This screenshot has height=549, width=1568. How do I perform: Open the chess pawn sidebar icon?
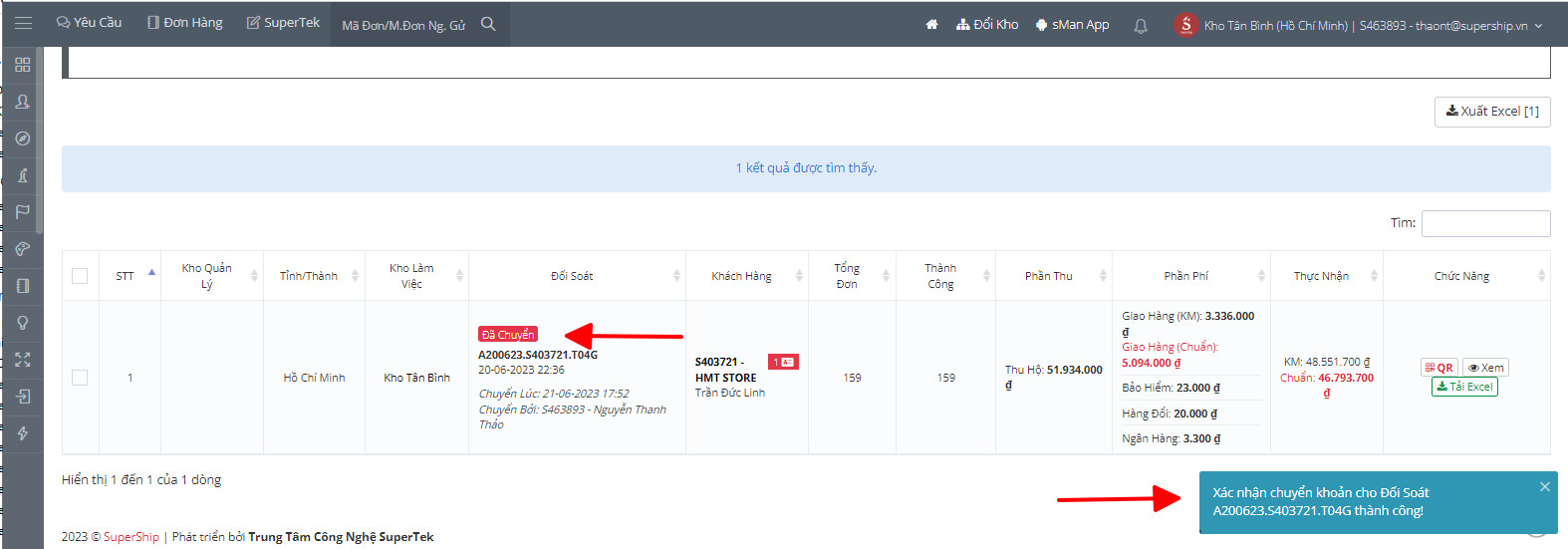point(23,175)
